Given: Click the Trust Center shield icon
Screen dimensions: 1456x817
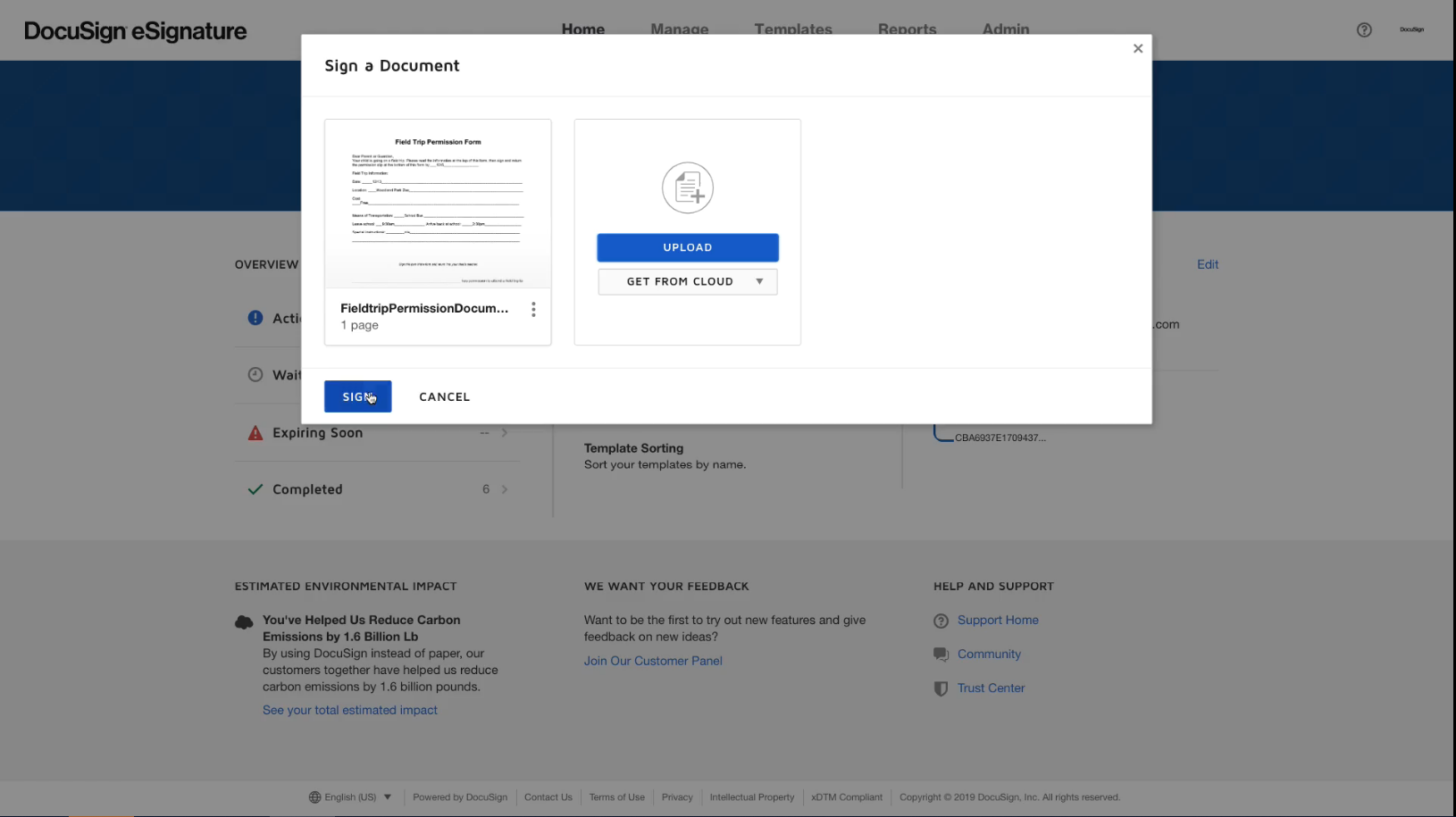Looking at the screenshot, I should point(941,688).
